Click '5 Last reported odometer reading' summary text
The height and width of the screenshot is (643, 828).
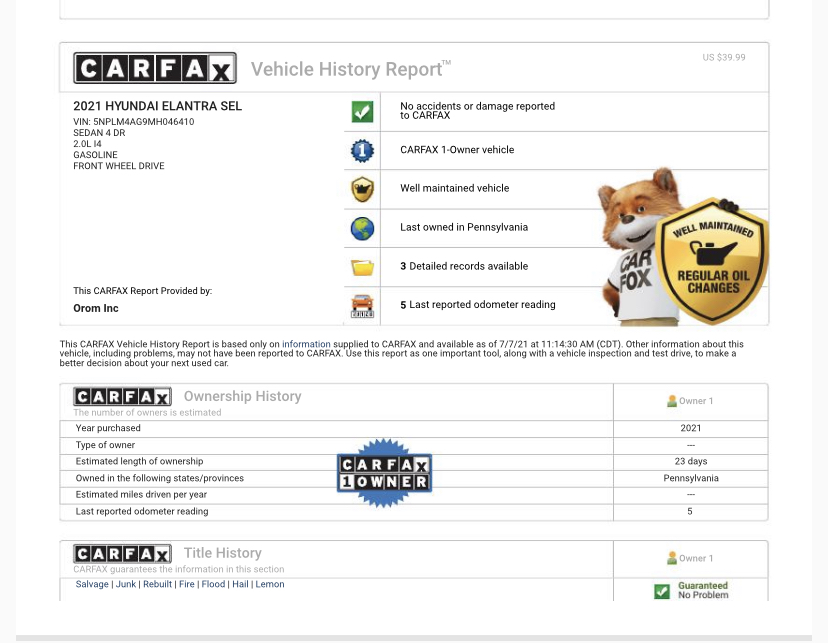[478, 305]
